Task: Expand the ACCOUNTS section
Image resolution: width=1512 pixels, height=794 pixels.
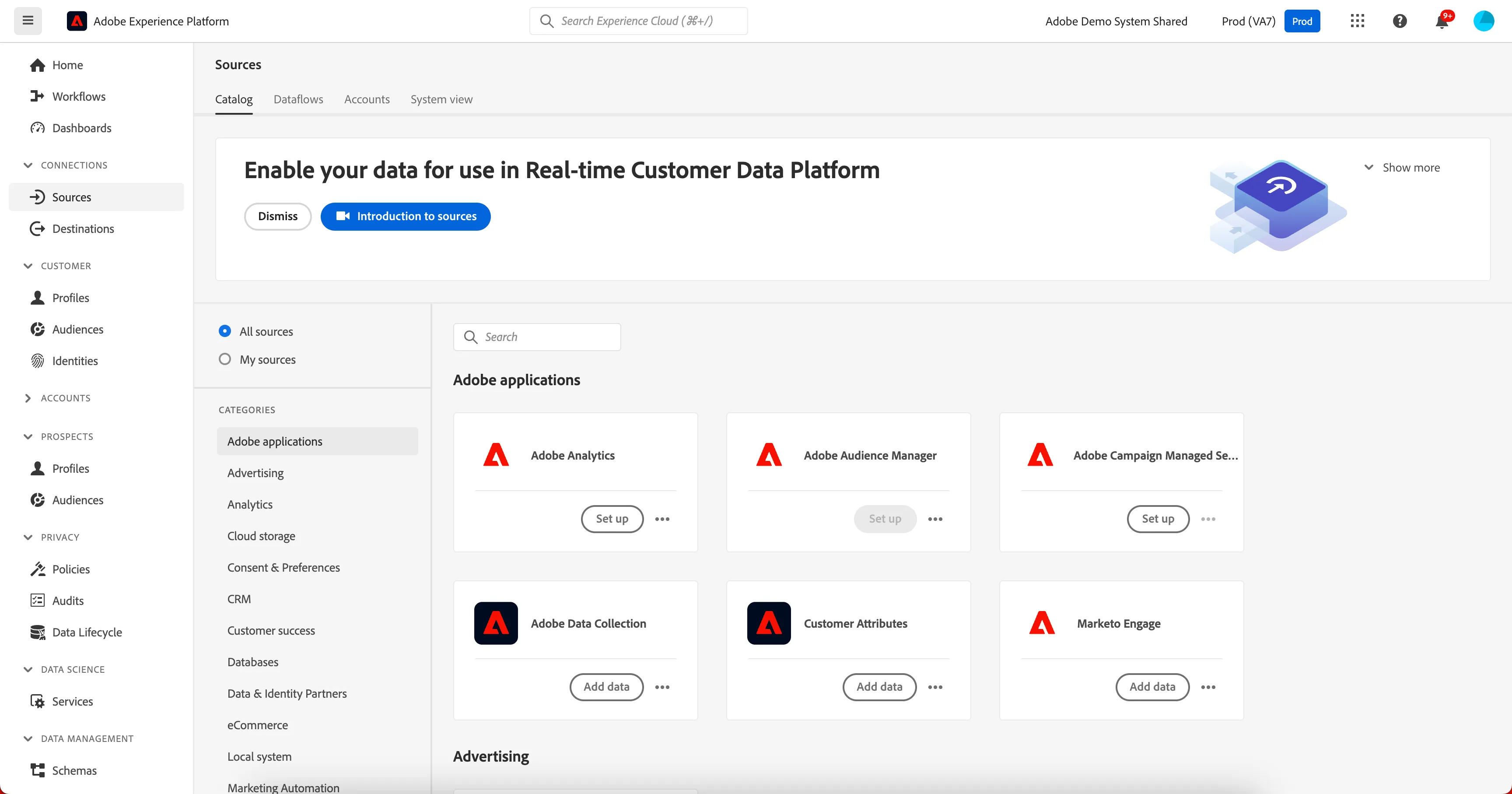Action: [28, 398]
